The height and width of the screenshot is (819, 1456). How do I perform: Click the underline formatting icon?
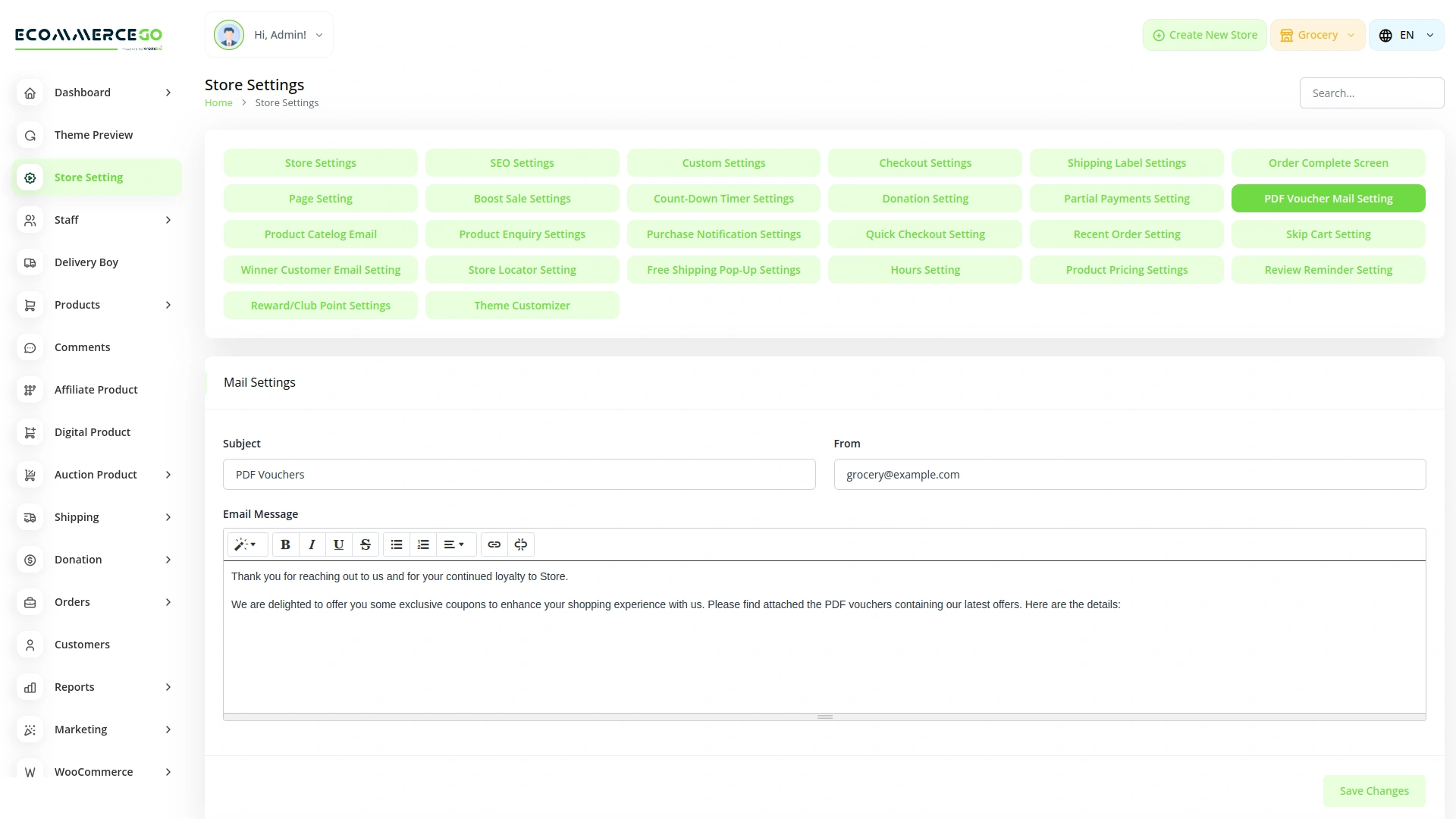click(338, 544)
